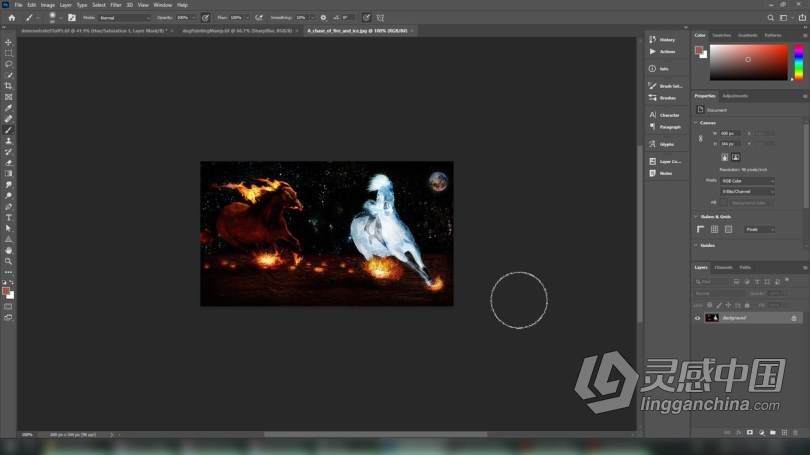
Task: Switch to the Adjustments tab
Action: tap(735, 96)
